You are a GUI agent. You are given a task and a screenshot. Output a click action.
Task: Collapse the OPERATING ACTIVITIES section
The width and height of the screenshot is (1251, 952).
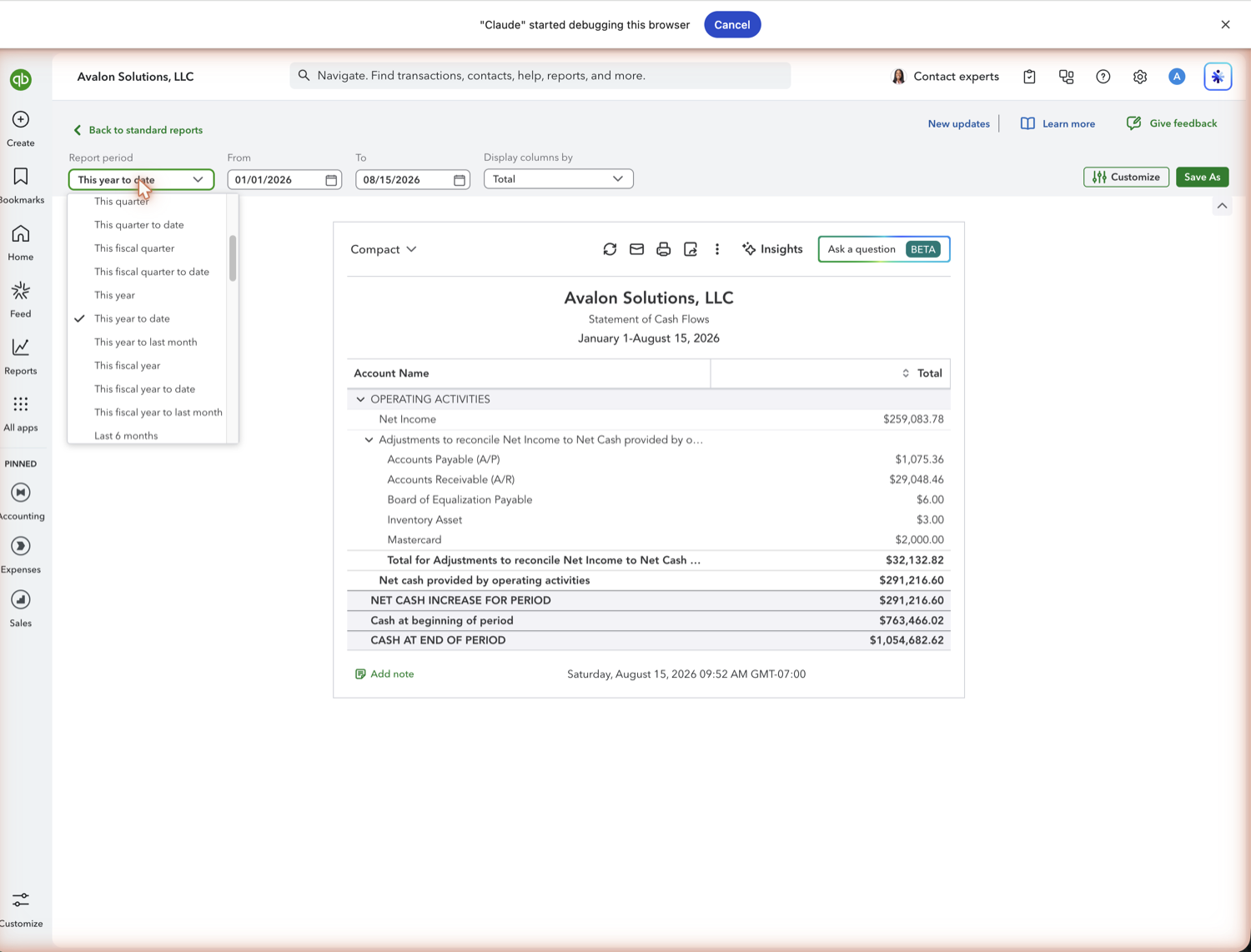pos(360,399)
